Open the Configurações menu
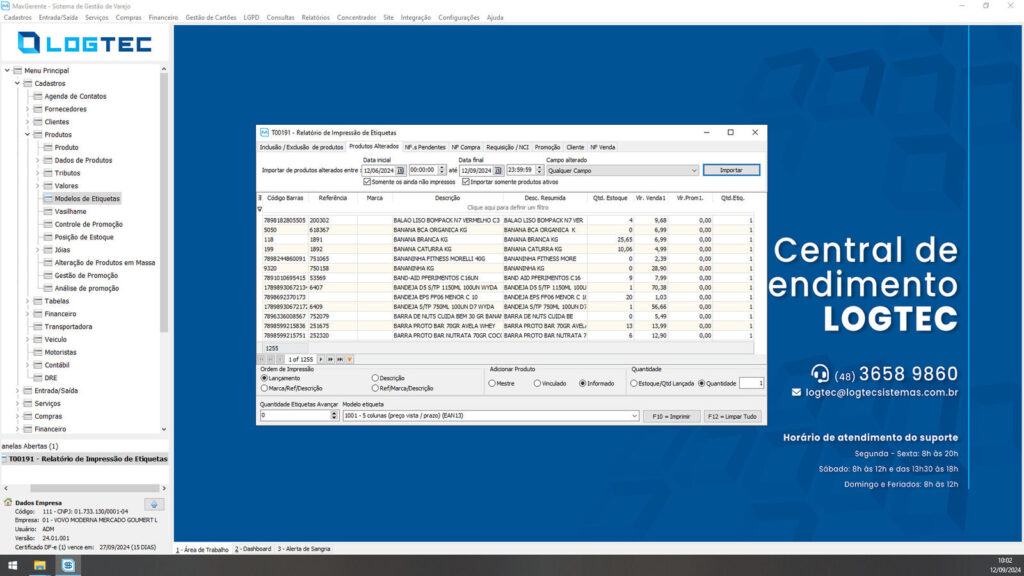Screen dimensions: 1024x576 (x=458, y=18)
